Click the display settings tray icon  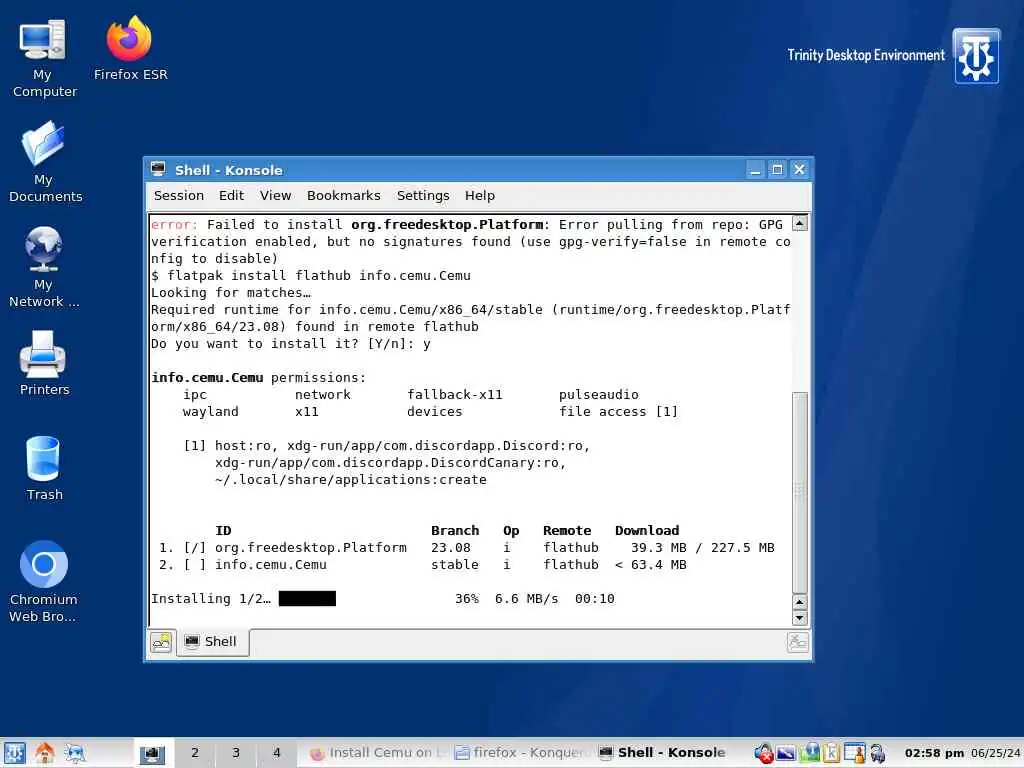[x=786, y=753]
